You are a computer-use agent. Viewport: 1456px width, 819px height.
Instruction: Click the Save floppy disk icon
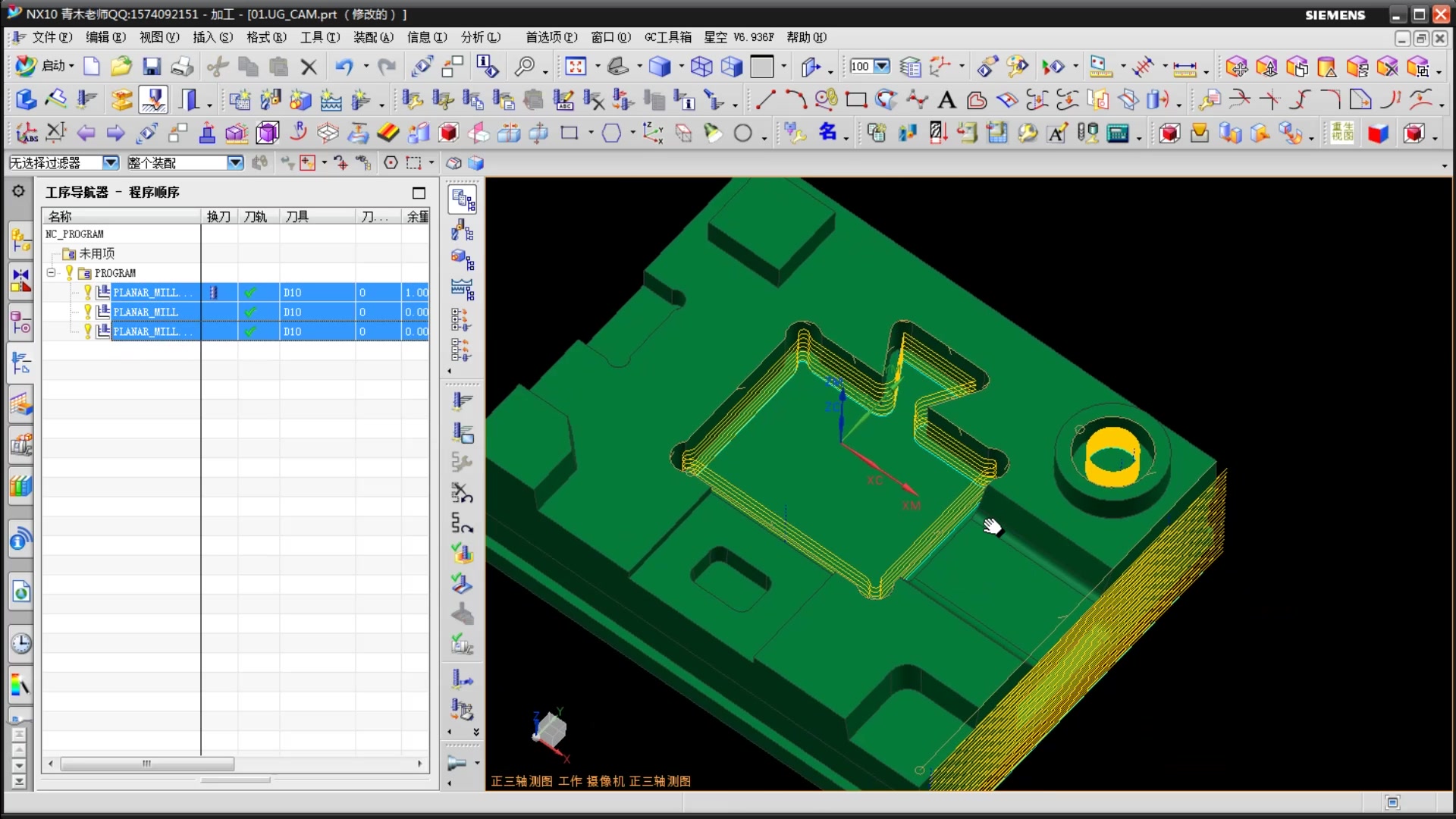pyautogui.click(x=152, y=67)
